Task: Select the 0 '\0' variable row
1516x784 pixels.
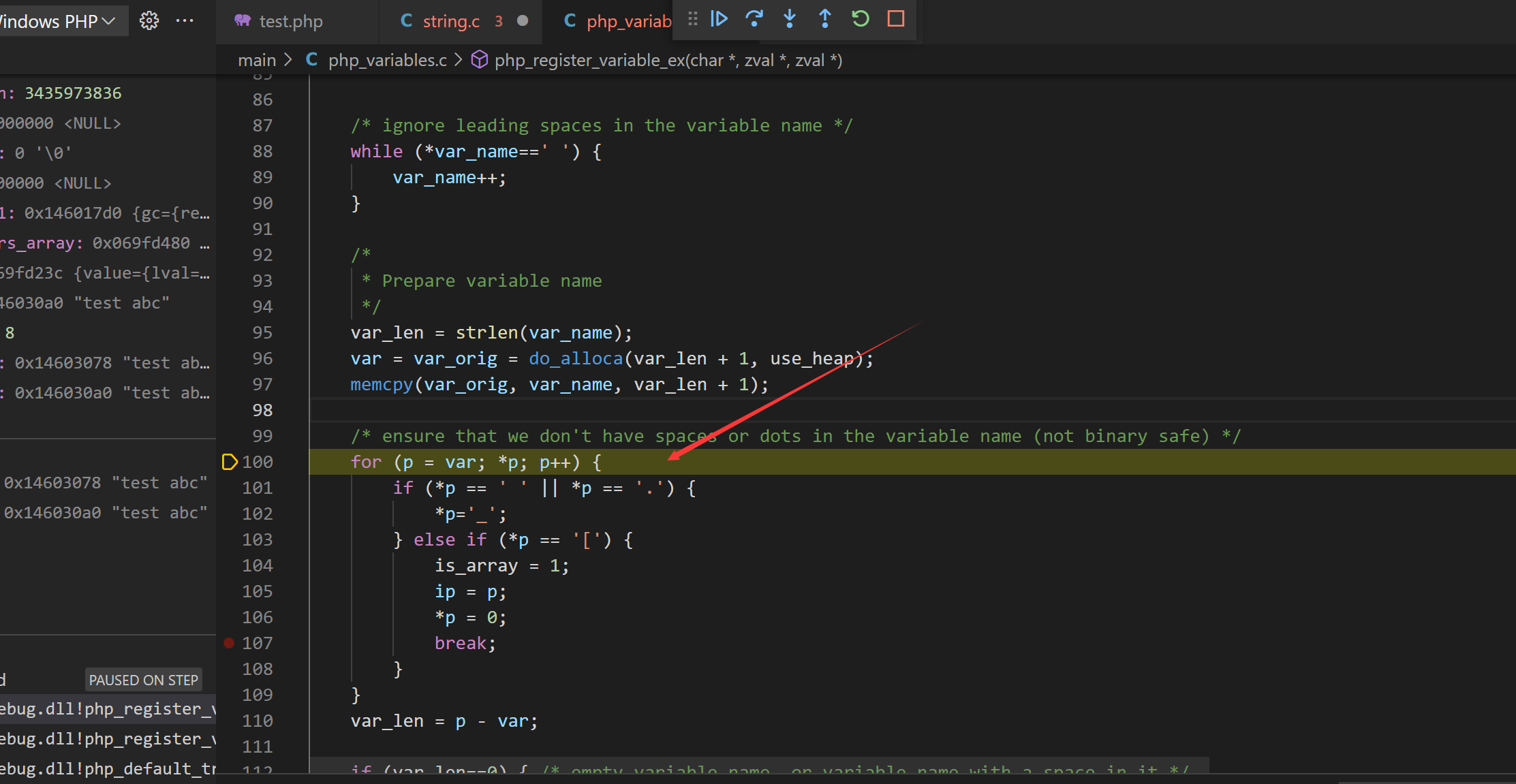Action: [108, 153]
